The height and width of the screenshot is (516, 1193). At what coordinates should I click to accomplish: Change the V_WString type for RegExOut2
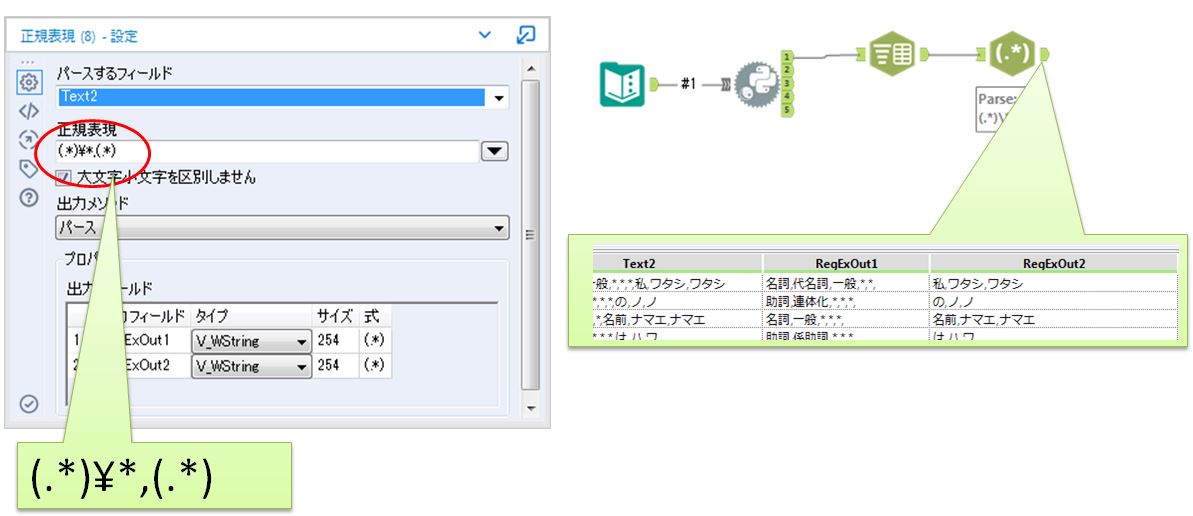coord(302,366)
